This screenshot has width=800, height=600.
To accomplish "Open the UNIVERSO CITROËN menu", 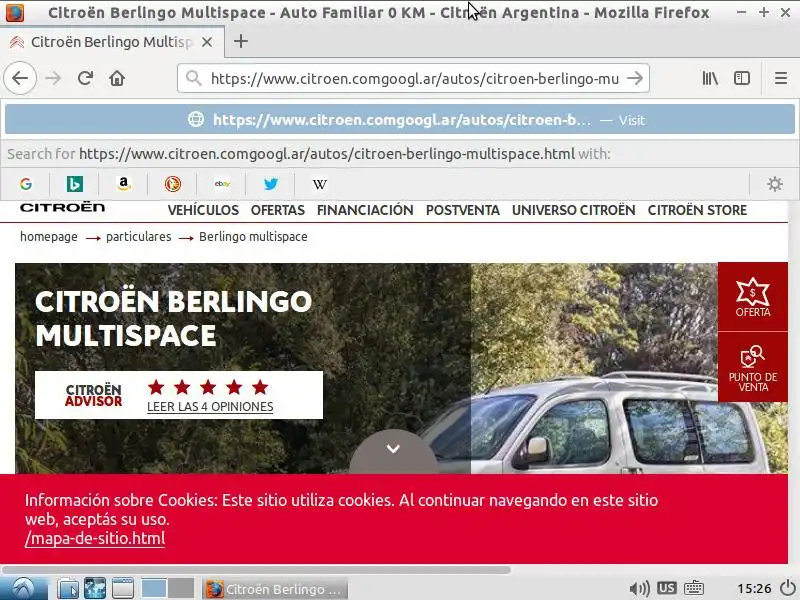I will 573,210.
